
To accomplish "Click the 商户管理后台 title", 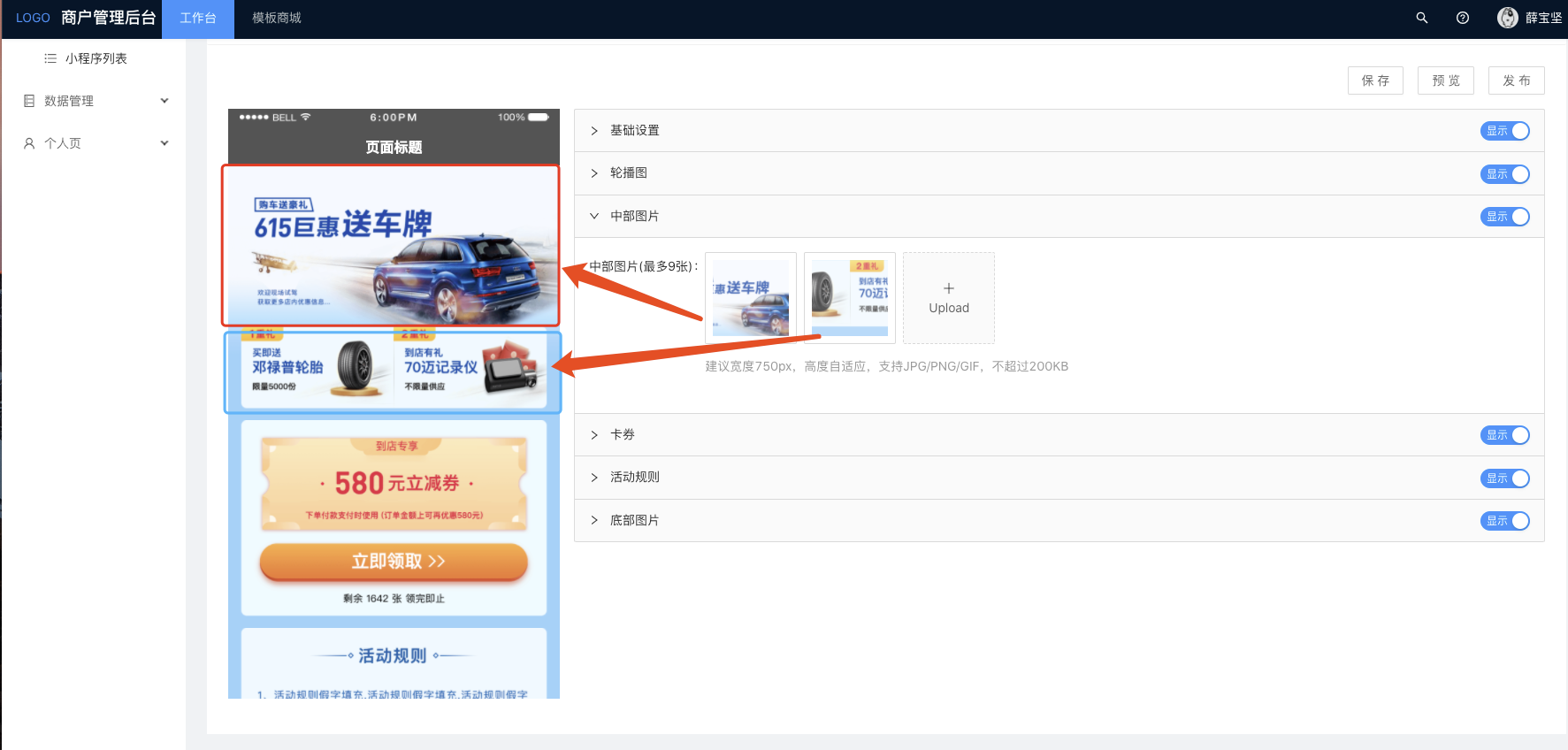I will click(x=109, y=18).
